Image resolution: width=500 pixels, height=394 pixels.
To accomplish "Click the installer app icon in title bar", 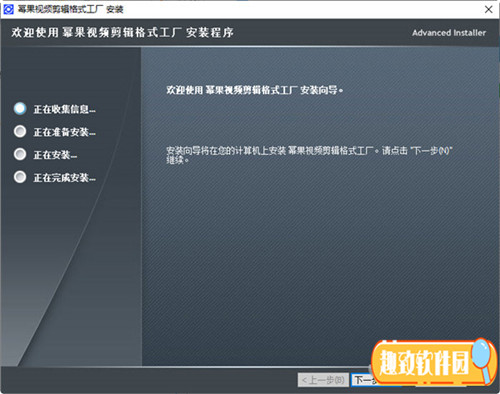I will click(8, 9).
